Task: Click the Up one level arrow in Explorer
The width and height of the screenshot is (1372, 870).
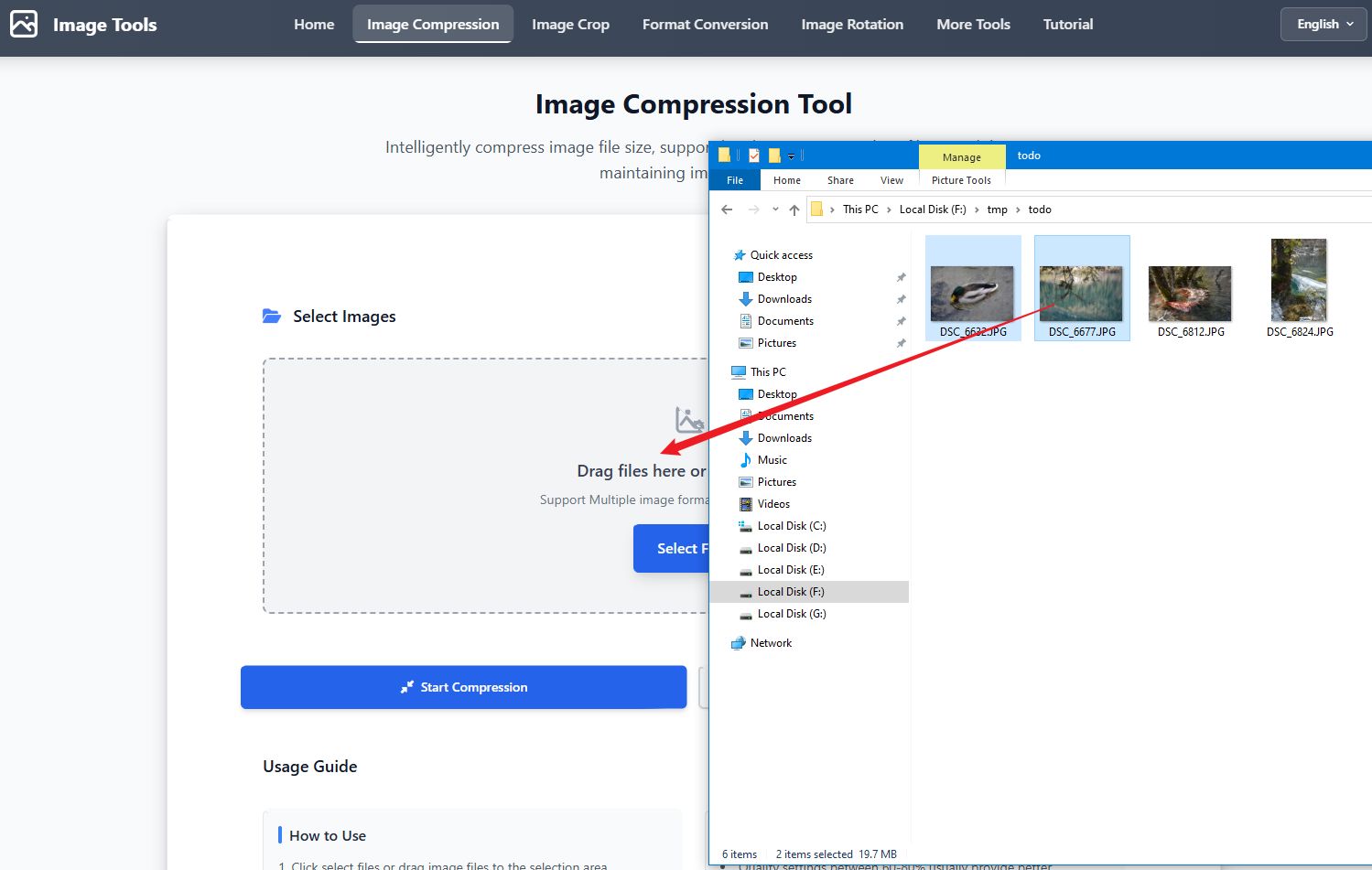Action: pos(794,209)
